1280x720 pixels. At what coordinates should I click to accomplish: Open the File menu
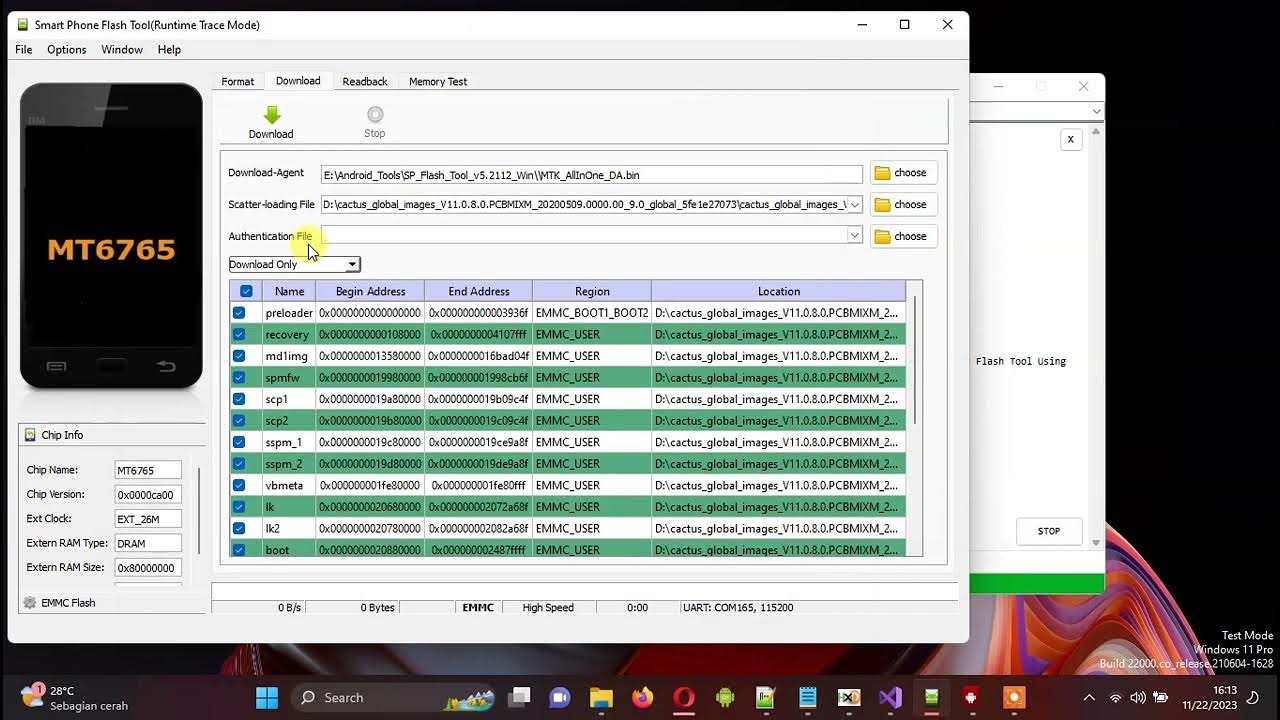coord(24,49)
